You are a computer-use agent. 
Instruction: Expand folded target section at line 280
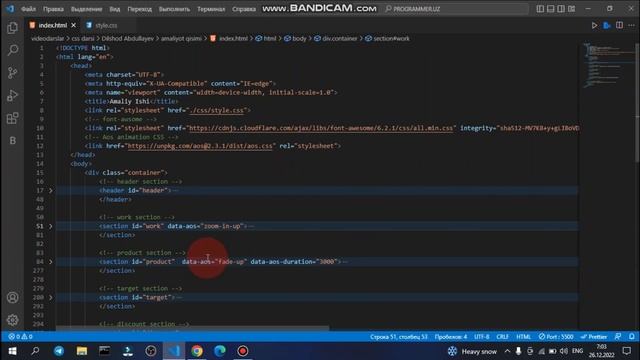(51, 298)
